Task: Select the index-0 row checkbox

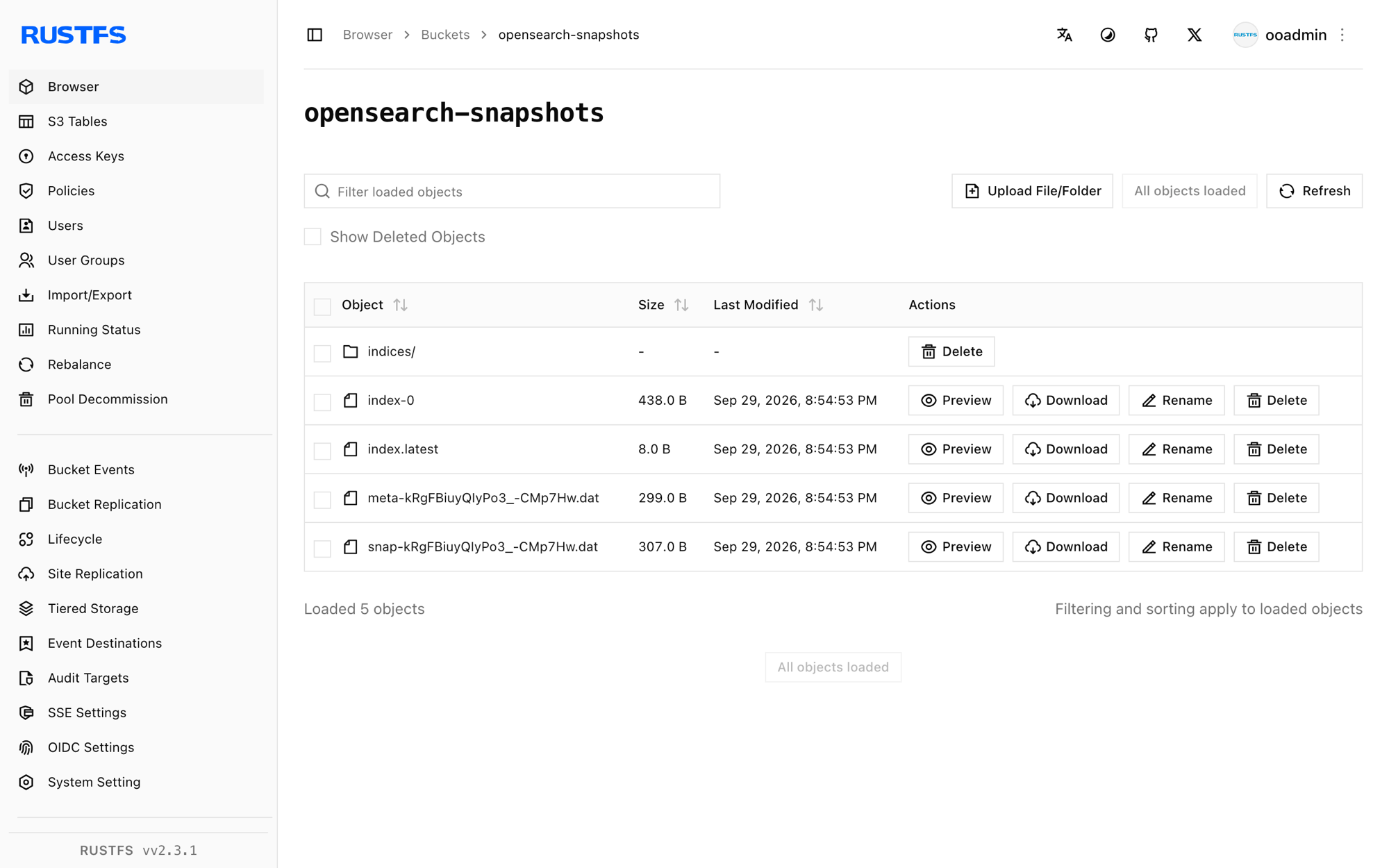Action: click(322, 402)
